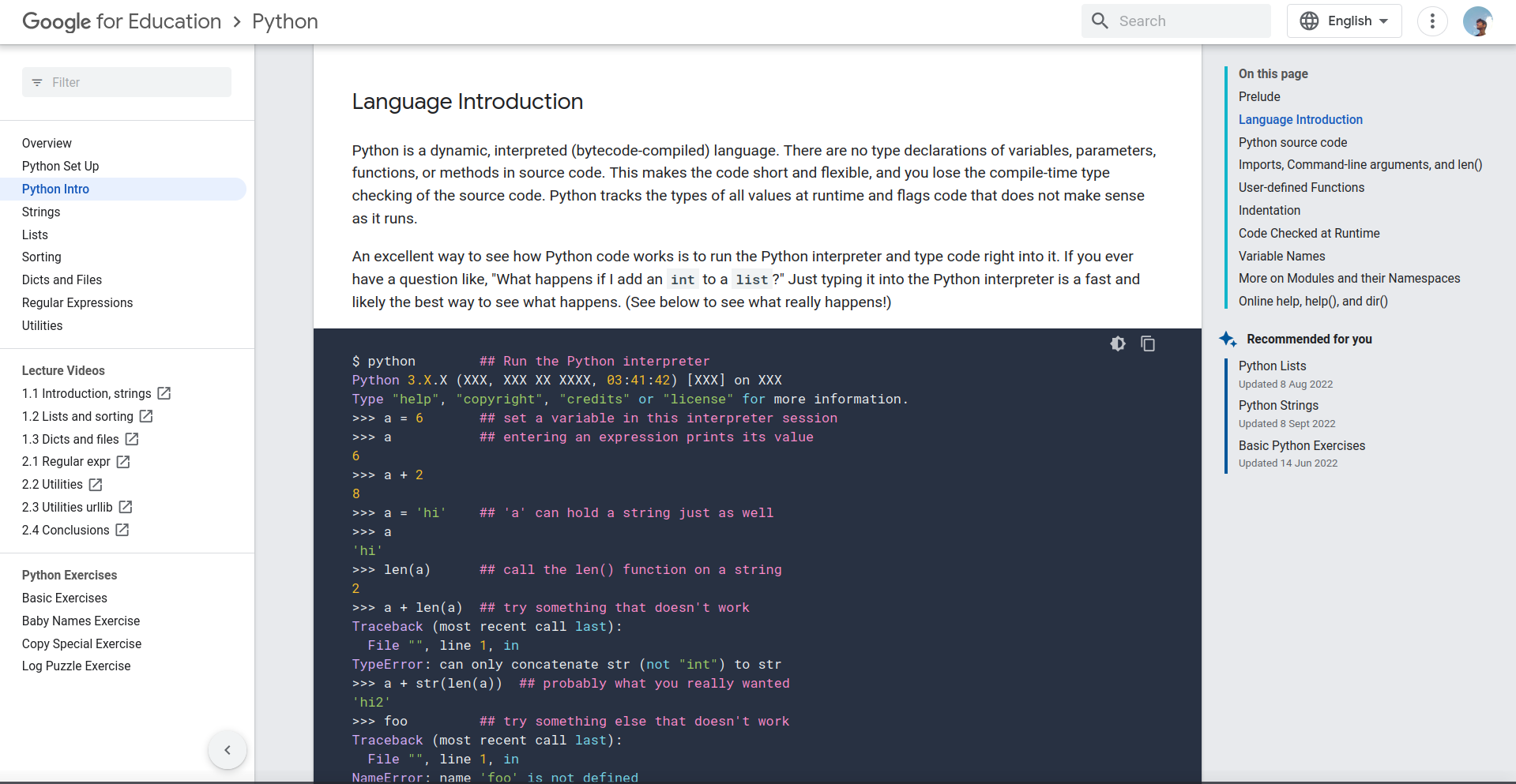Screen dimensions: 1516x784
Task: Jump to User-defined Functions section
Action: (x=1301, y=187)
